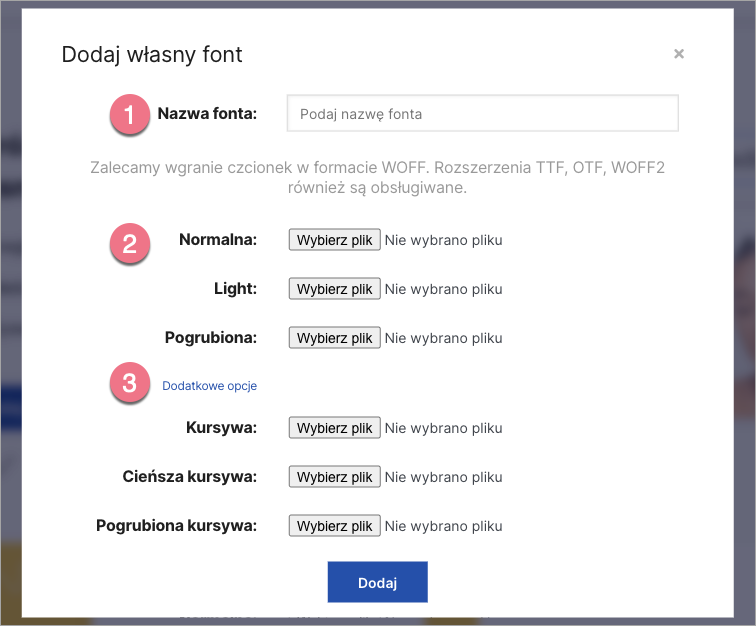Click the numbered badge 3 icon
The width and height of the screenshot is (756, 626).
[x=130, y=384]
